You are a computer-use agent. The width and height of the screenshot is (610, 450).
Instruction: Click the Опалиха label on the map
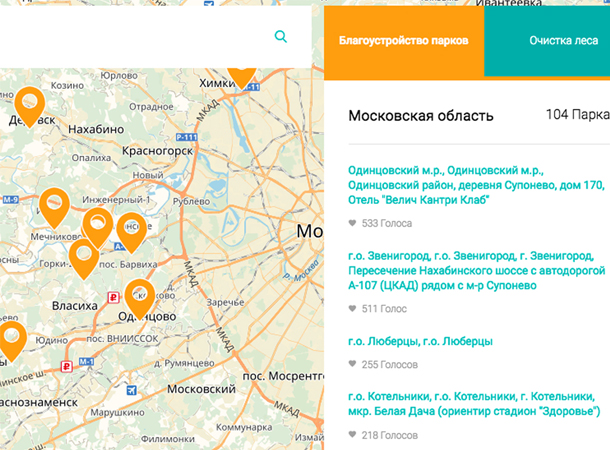pos(91,158)
